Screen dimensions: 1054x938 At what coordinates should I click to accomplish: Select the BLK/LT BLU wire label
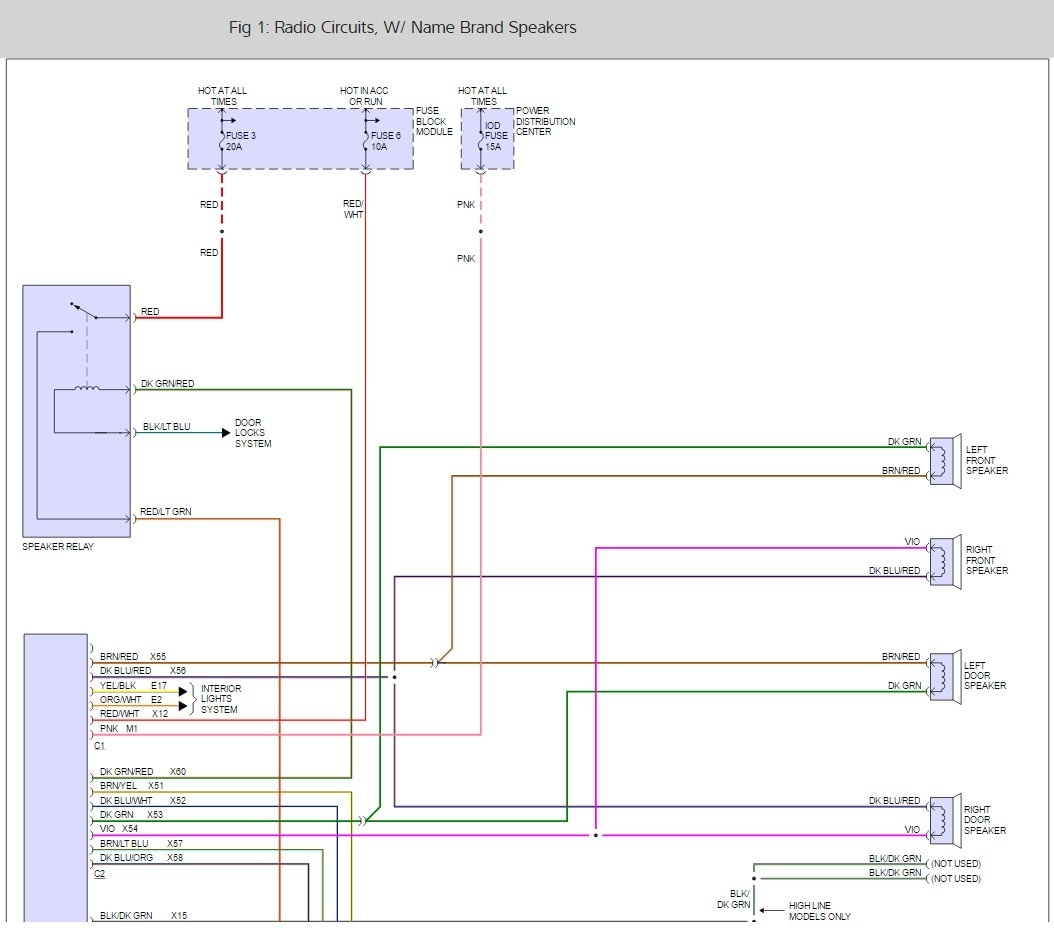[166, 427]
